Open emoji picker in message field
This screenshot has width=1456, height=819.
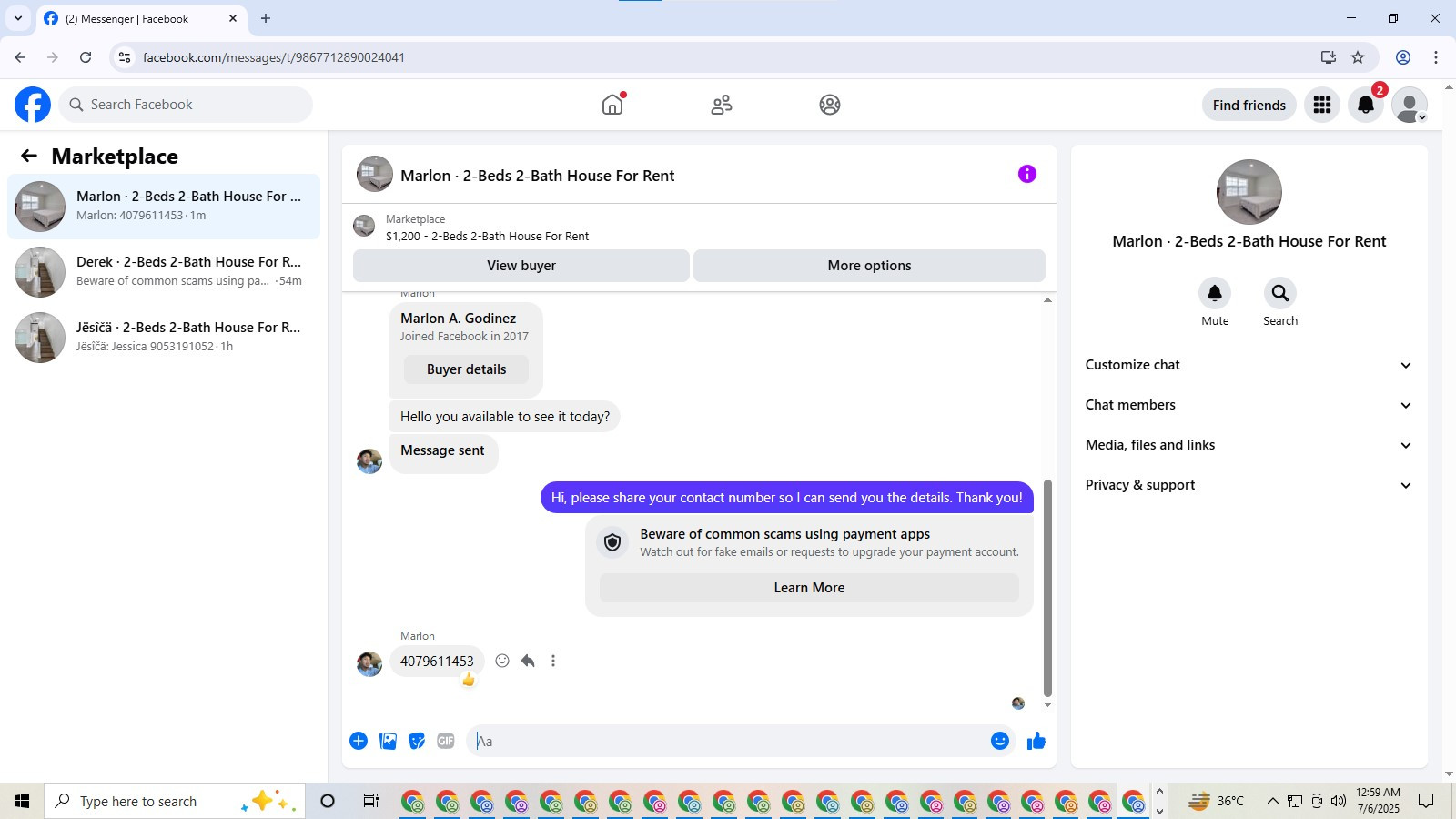pos(1000,741)
